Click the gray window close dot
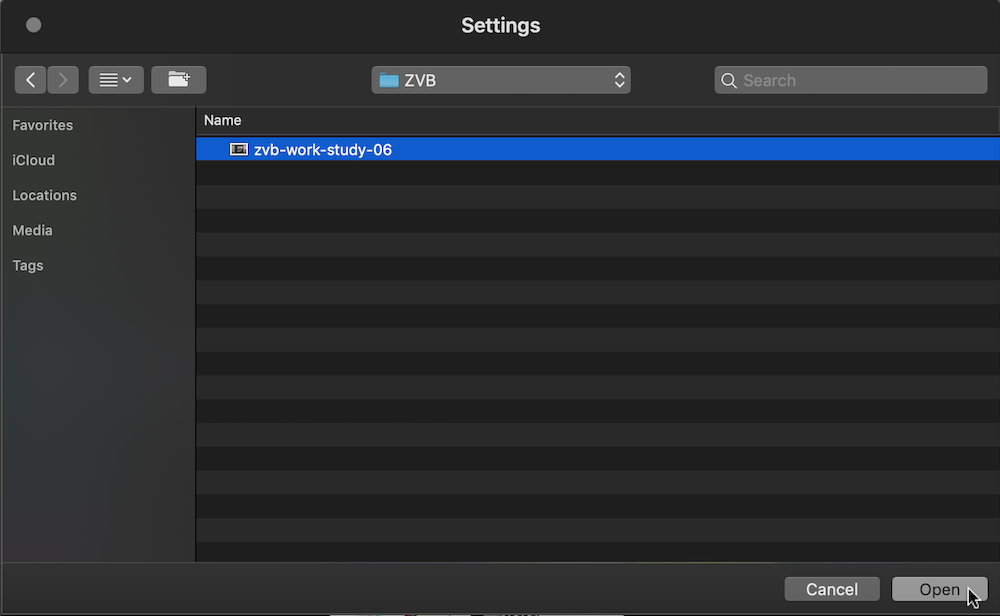 [x=33, y=25]
